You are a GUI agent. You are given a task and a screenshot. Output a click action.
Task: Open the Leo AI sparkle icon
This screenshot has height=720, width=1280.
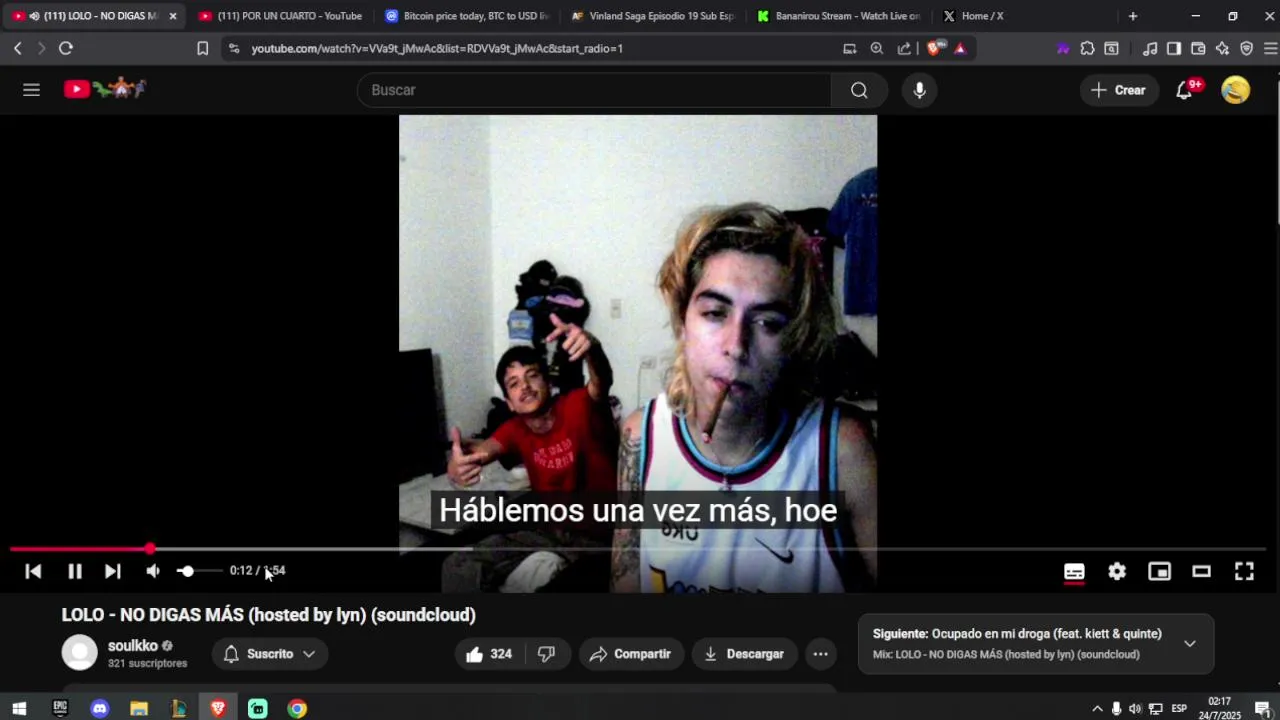(x=1222, y=48)
